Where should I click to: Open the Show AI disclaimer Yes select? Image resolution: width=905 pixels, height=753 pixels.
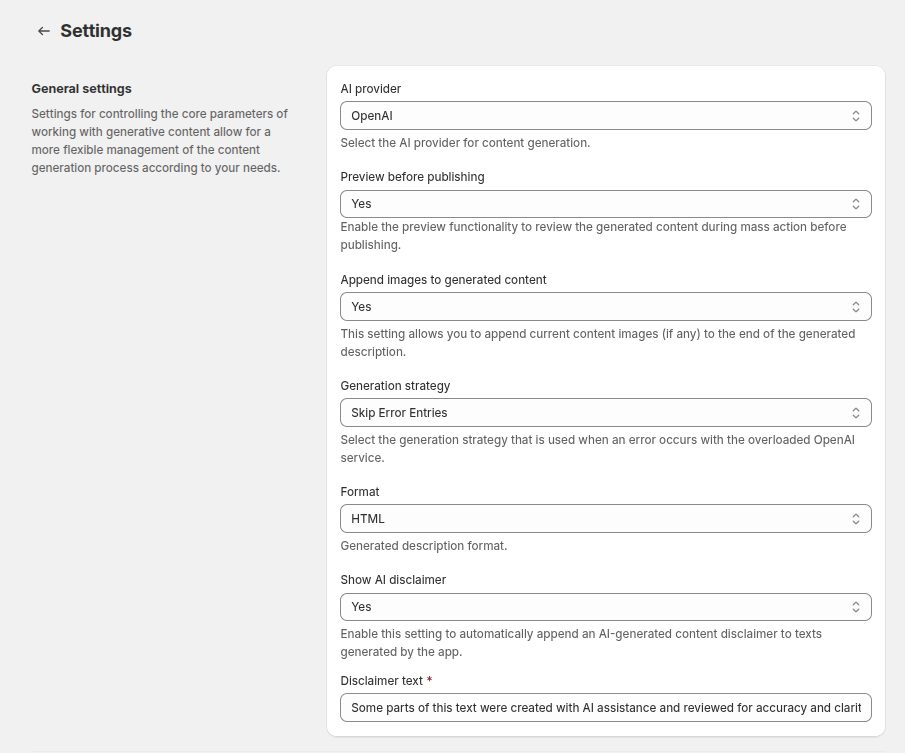coord(605,607)
